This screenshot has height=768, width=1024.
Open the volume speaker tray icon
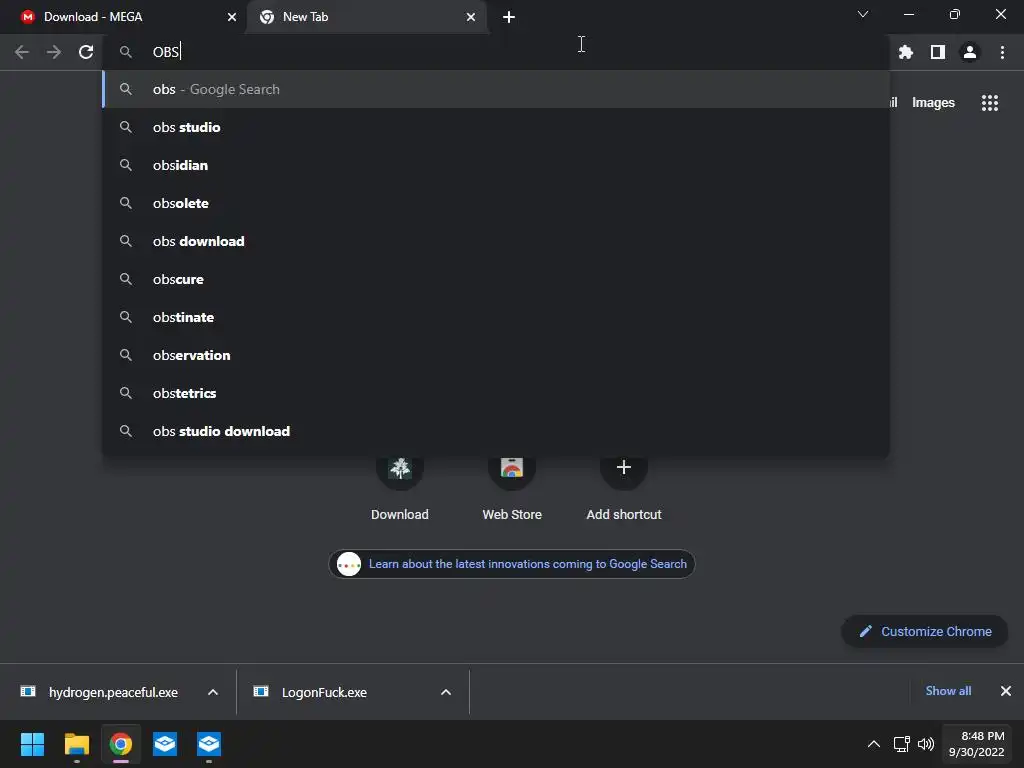(925, 744)
